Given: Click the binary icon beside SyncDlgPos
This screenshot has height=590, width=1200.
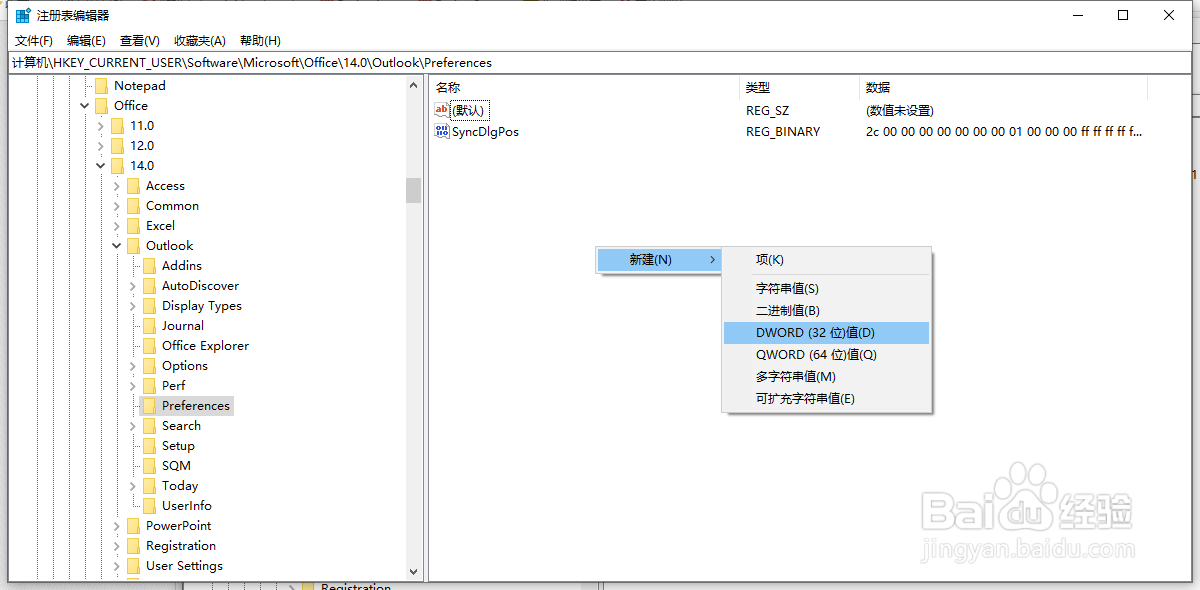Looking at the screenshot, I should [443, 131].
